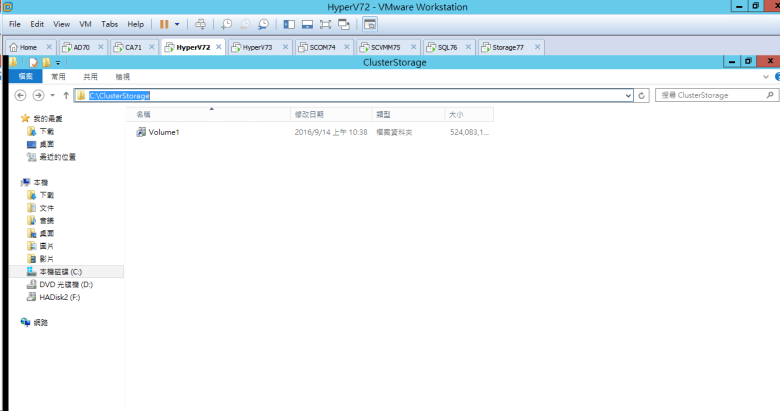Close the SQL76 tab
The image size is (780, 411).
click(468, 47)
